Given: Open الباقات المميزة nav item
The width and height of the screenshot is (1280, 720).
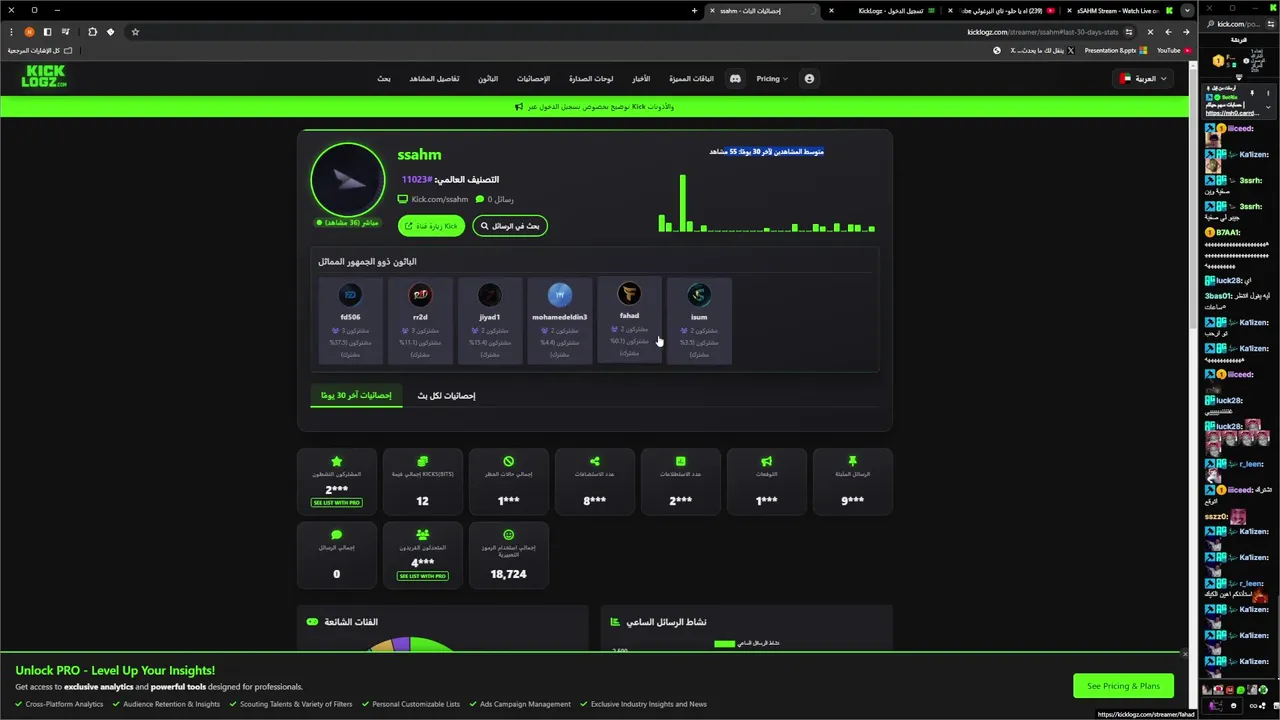Looking at the screenshot, I should tap(691, 78).
